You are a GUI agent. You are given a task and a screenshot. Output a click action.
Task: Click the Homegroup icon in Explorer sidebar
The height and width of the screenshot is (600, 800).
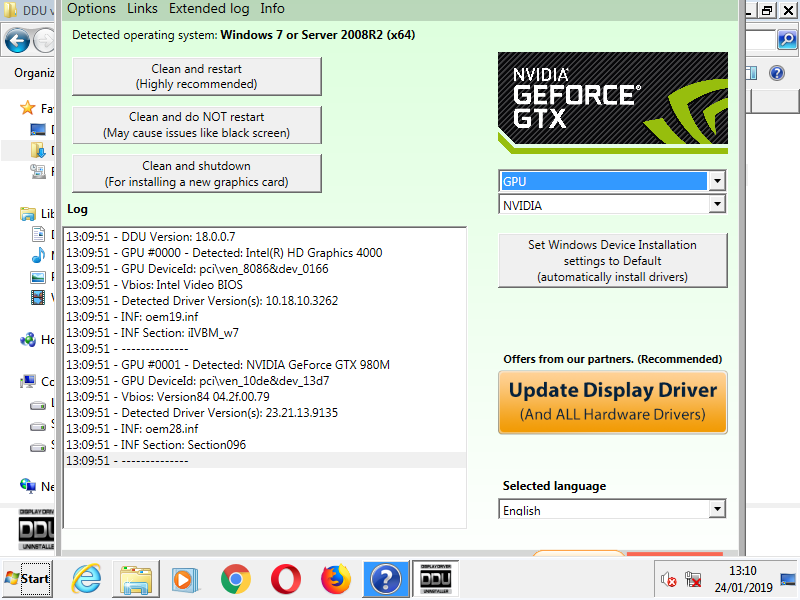(28, 339)
